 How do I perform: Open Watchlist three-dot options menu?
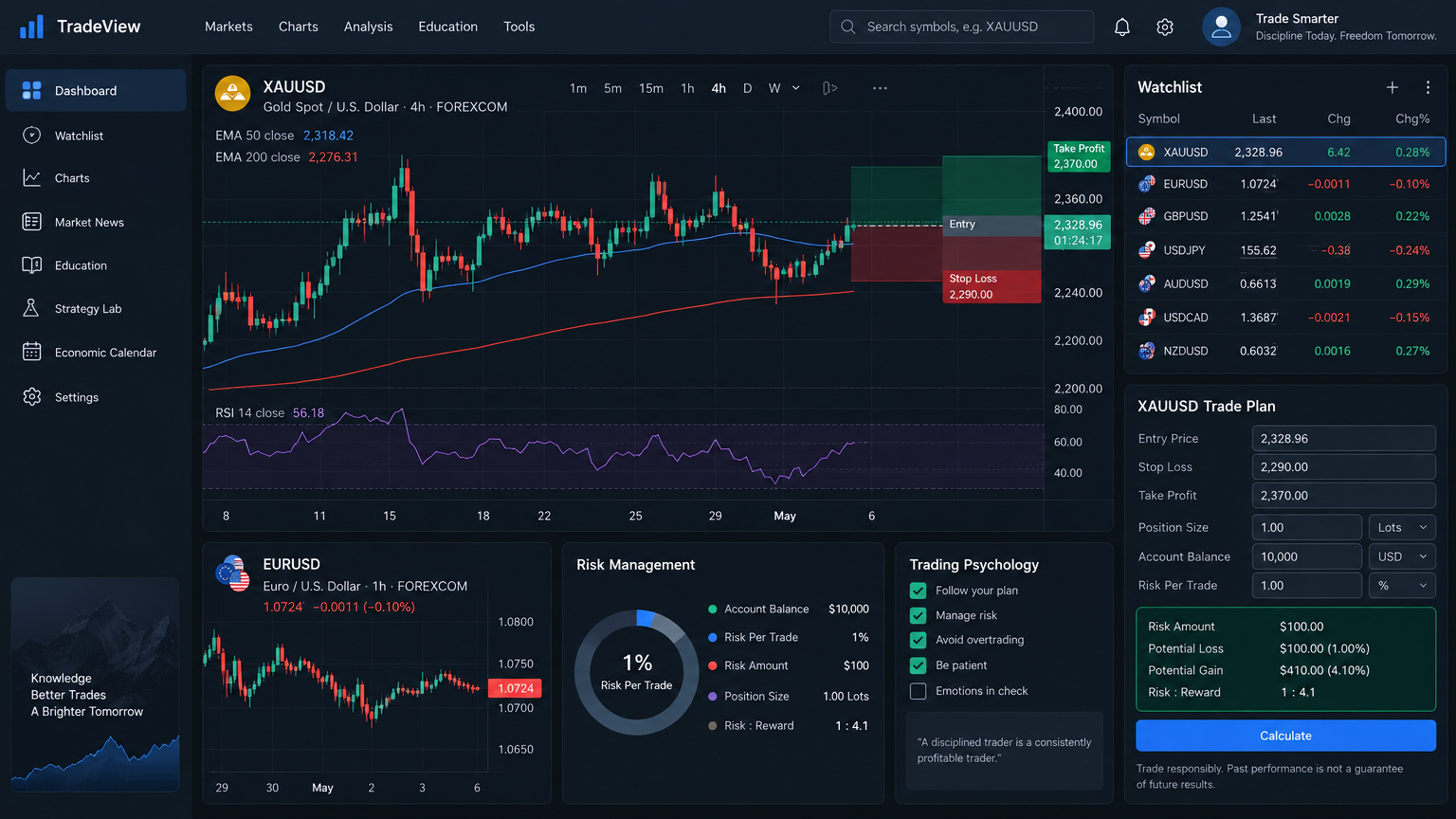tap(1428, 87)
